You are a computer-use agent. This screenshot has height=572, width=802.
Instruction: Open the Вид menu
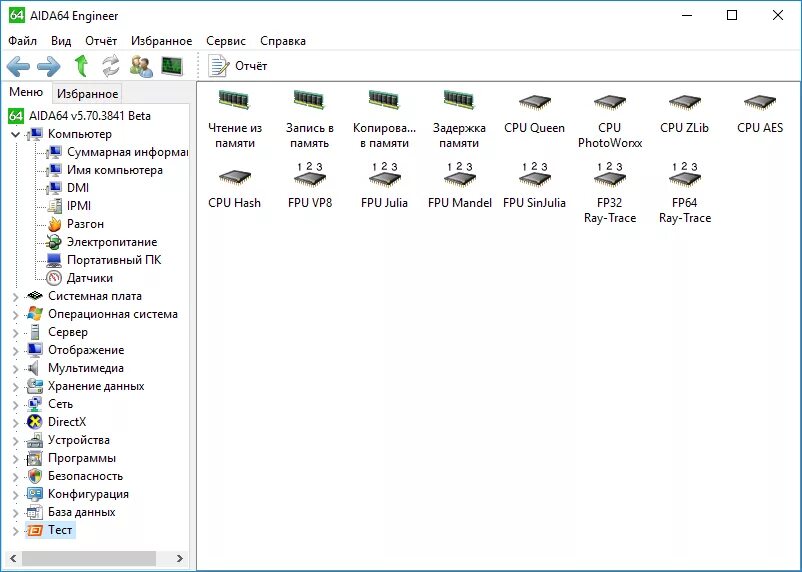(61, 41)
